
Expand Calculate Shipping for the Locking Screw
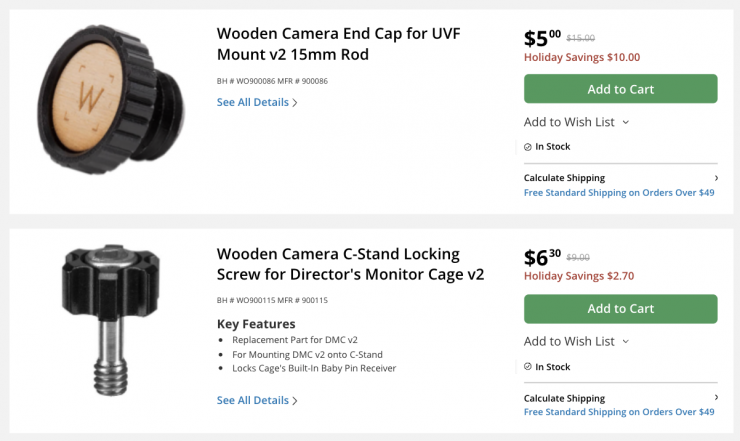point(564,398)
